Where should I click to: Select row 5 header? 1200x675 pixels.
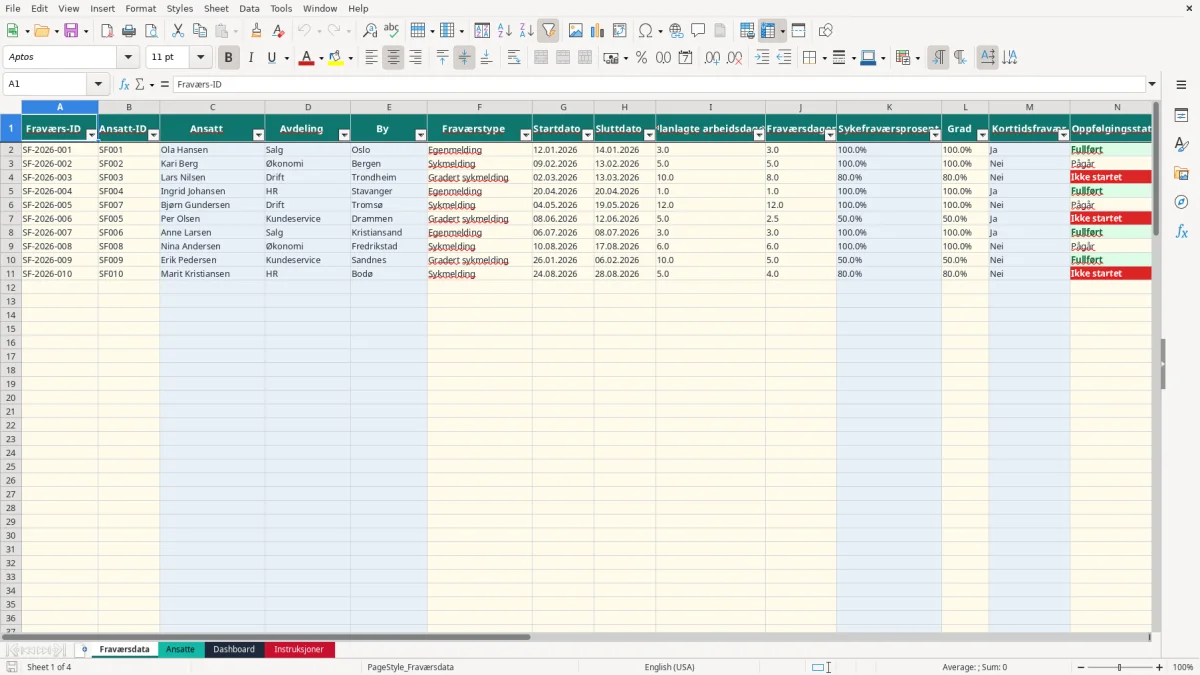10,191
